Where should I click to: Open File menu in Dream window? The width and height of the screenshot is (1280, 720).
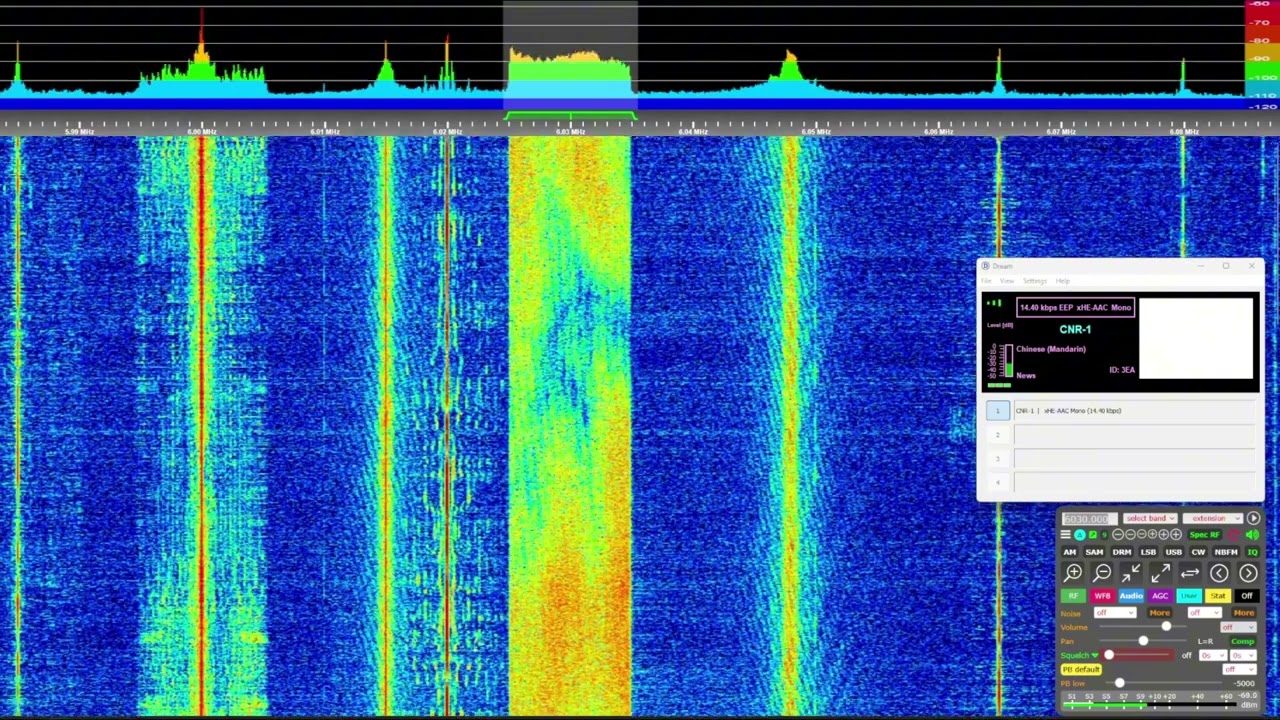pyautogui.click(x=986, y=281)
